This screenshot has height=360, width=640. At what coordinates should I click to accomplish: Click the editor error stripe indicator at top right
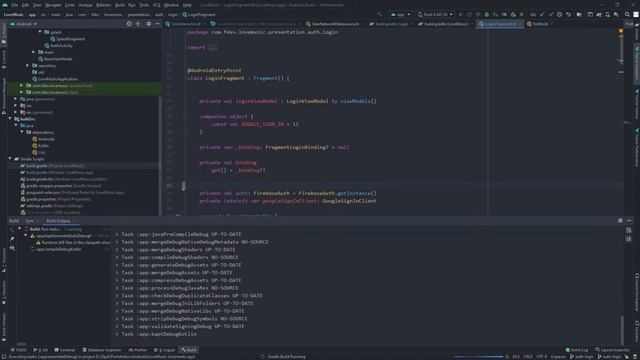coord(621,31)
